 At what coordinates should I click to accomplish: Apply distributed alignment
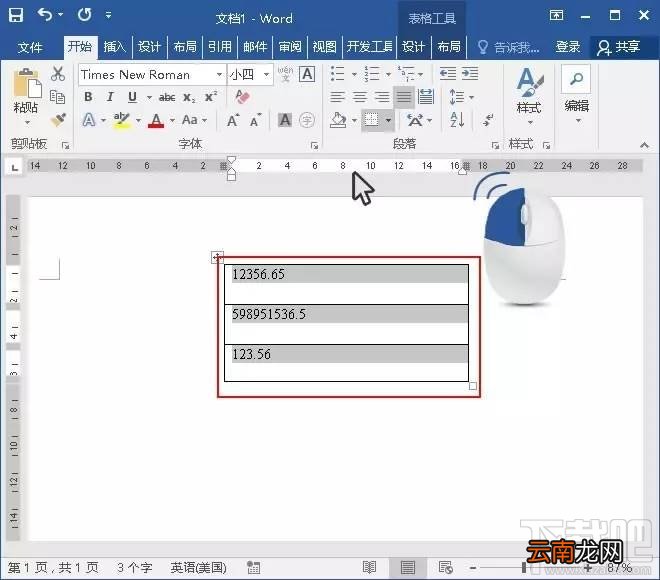(426, 97)
